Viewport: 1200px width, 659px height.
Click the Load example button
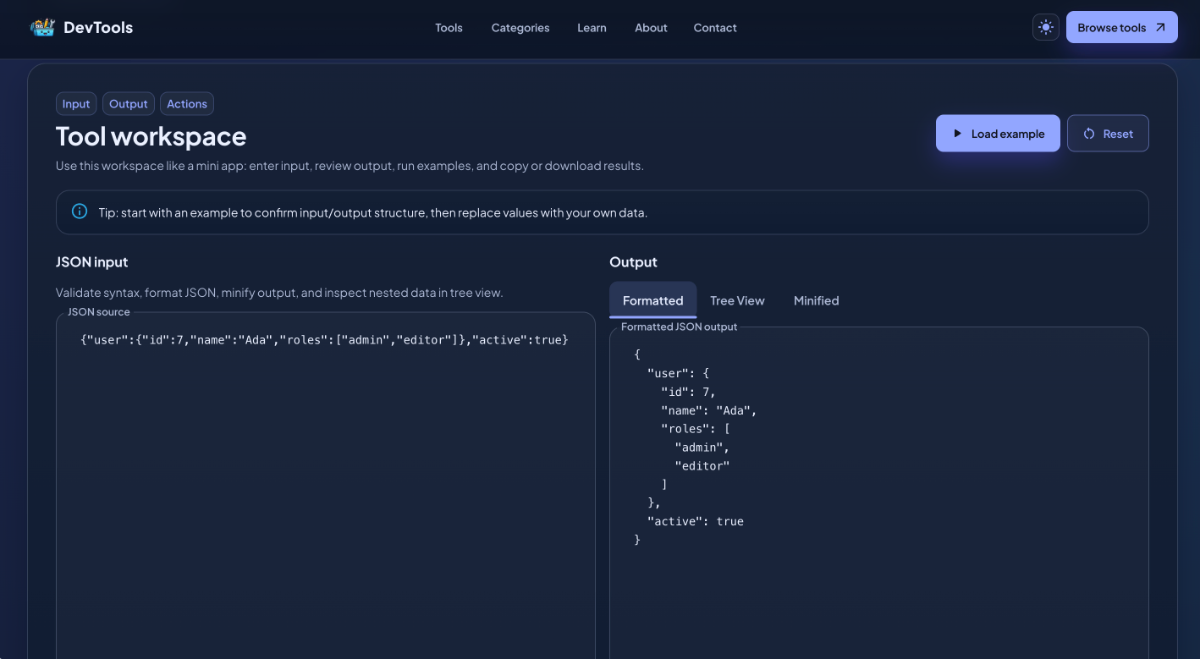[998, 133]
